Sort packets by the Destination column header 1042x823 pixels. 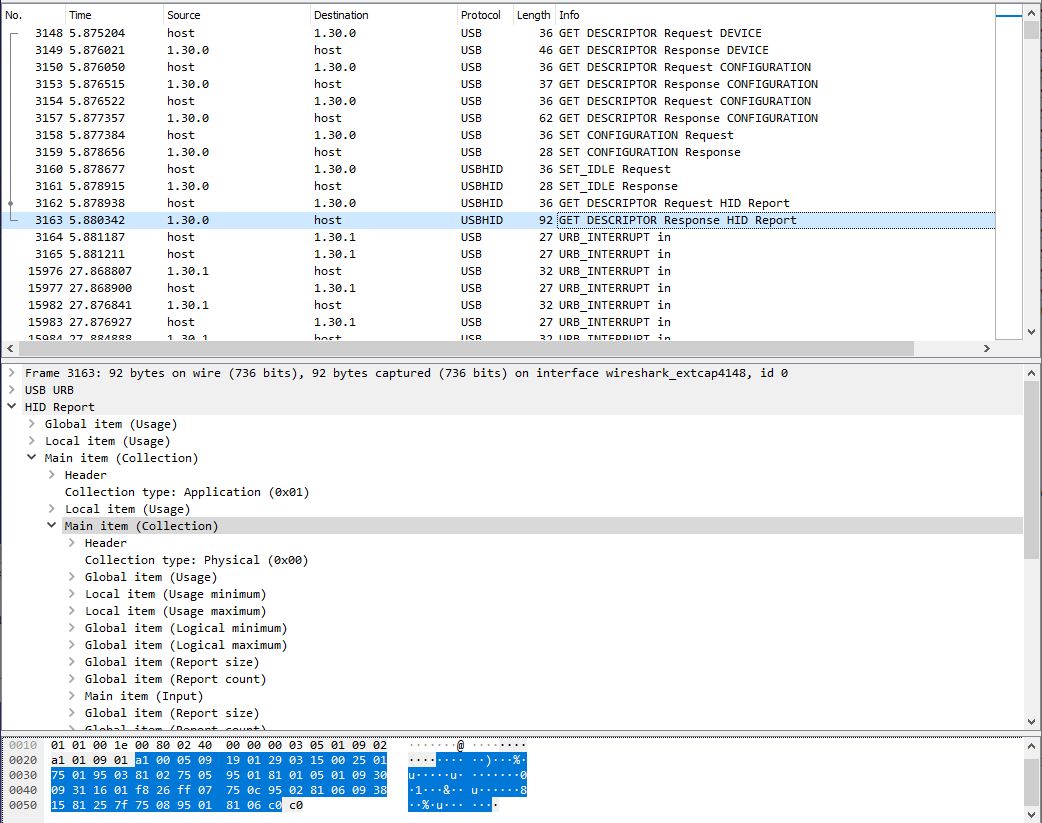pos(383,15)
